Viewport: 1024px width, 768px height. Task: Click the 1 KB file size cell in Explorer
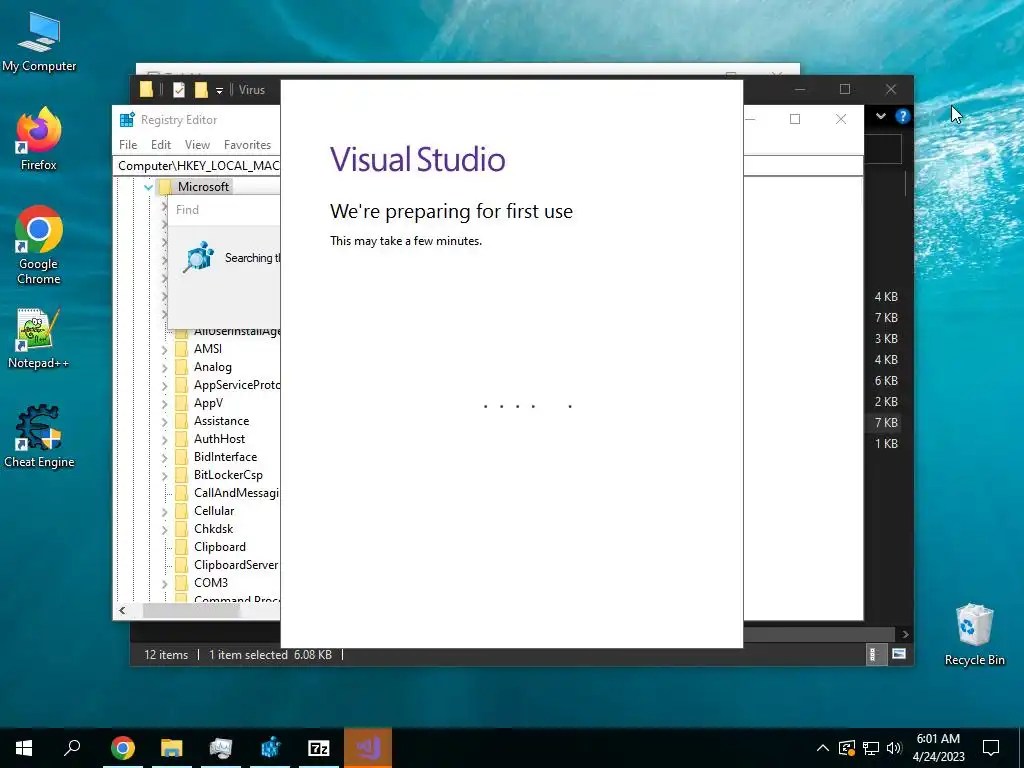click(886, 443)
